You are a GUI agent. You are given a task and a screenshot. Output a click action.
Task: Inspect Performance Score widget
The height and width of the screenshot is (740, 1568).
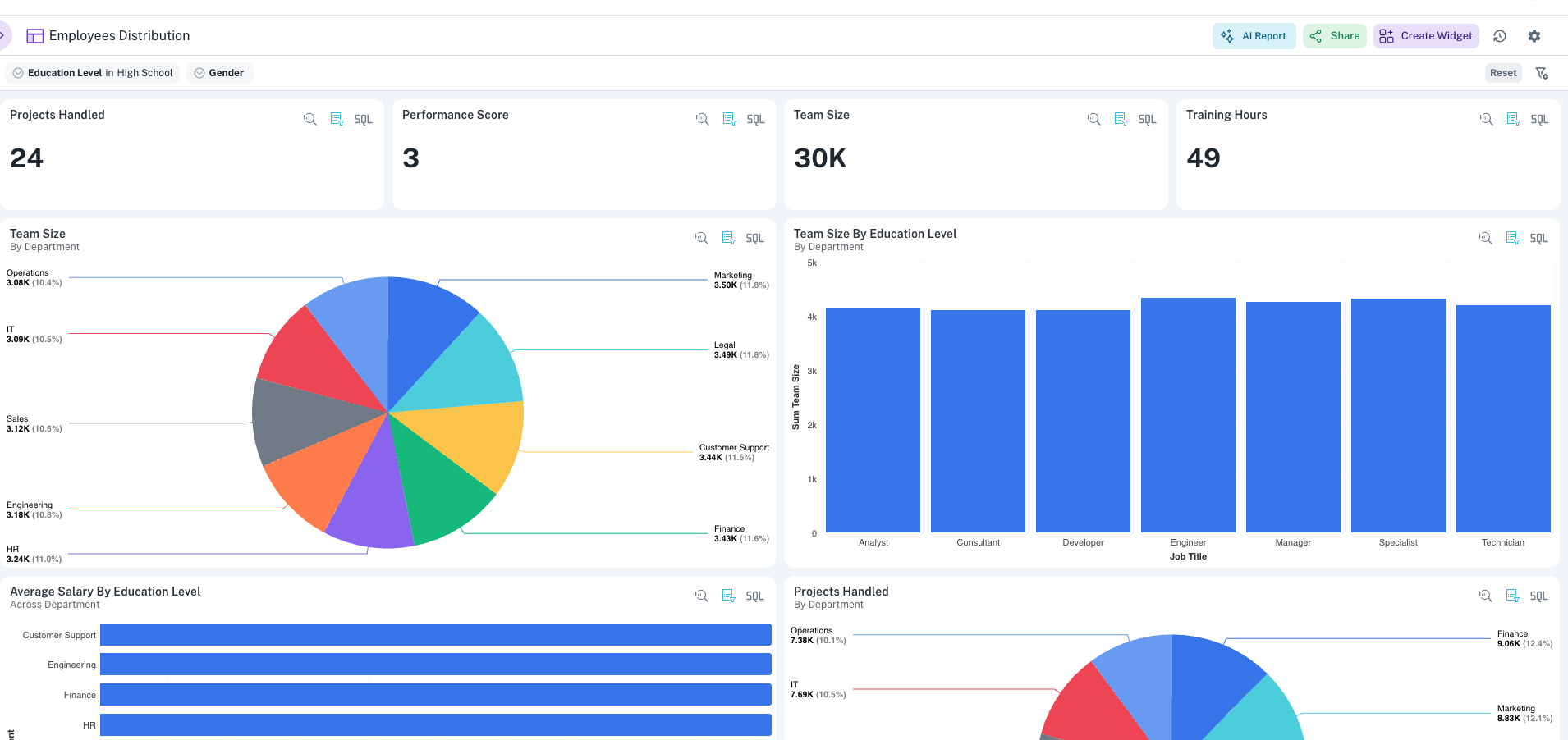(x=702, y=119)
